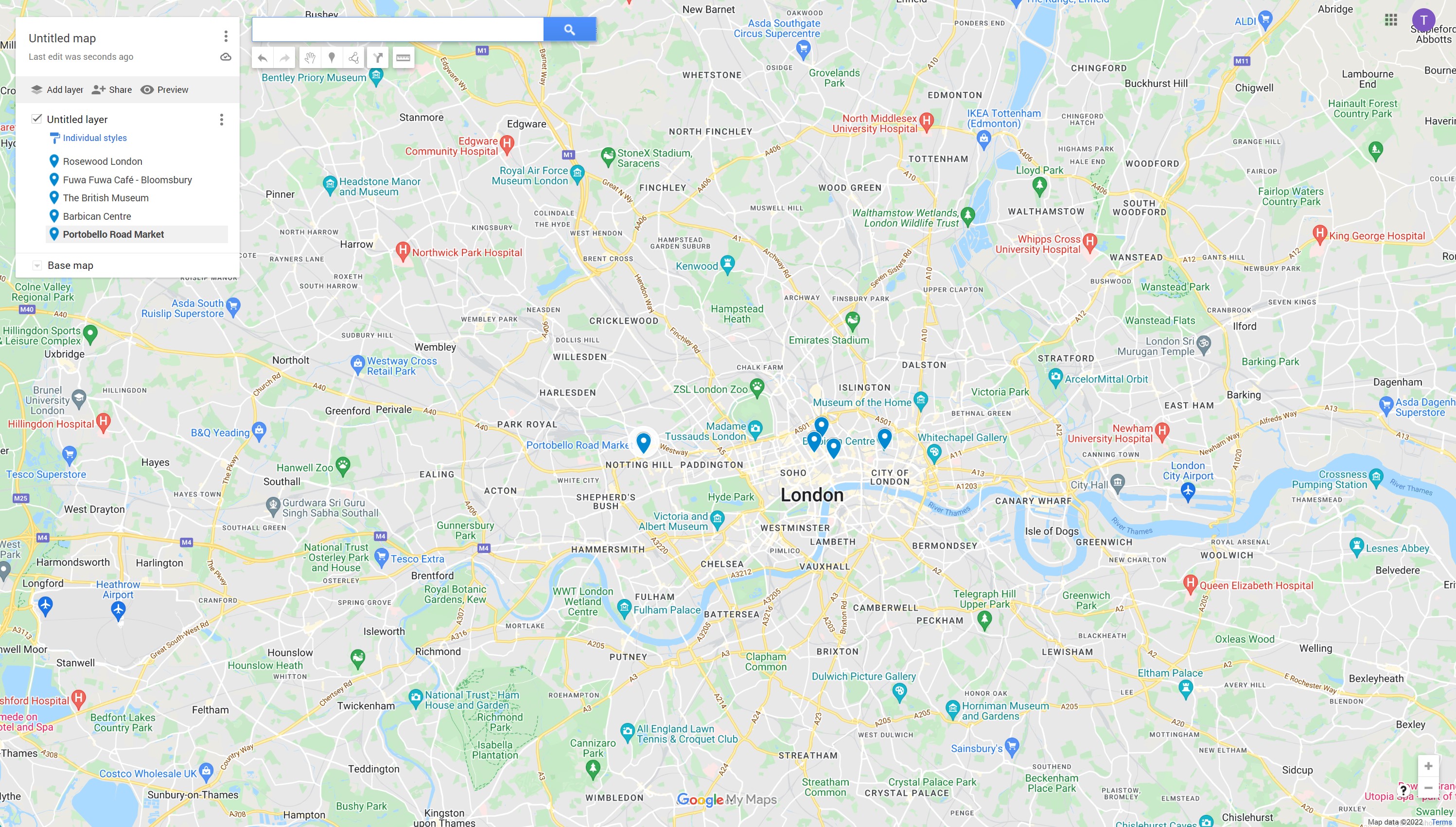
Task: Click the undo arrow icon
Action: coord(262,56)
